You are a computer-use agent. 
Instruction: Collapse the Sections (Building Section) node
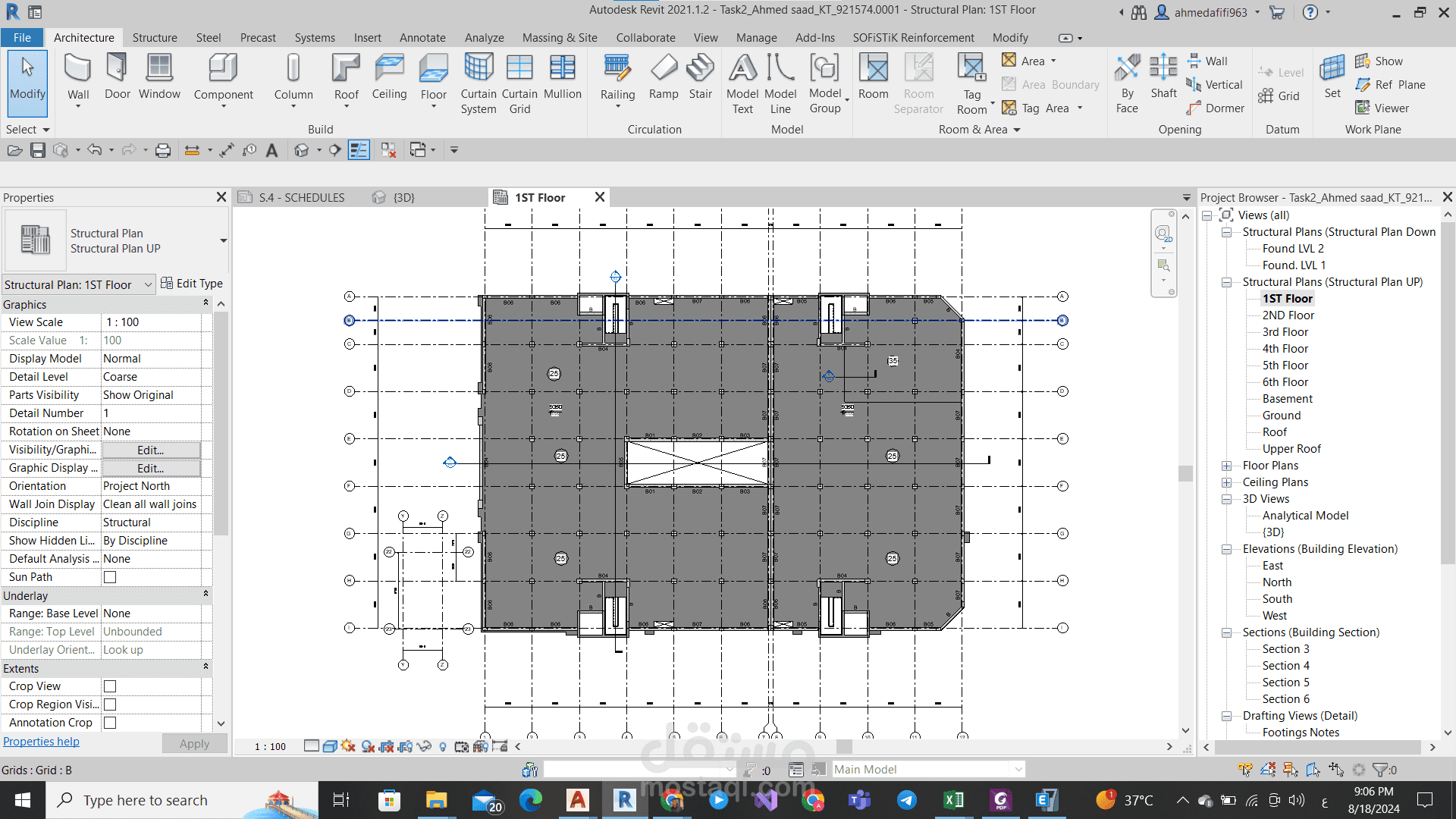click(1226, 632)
